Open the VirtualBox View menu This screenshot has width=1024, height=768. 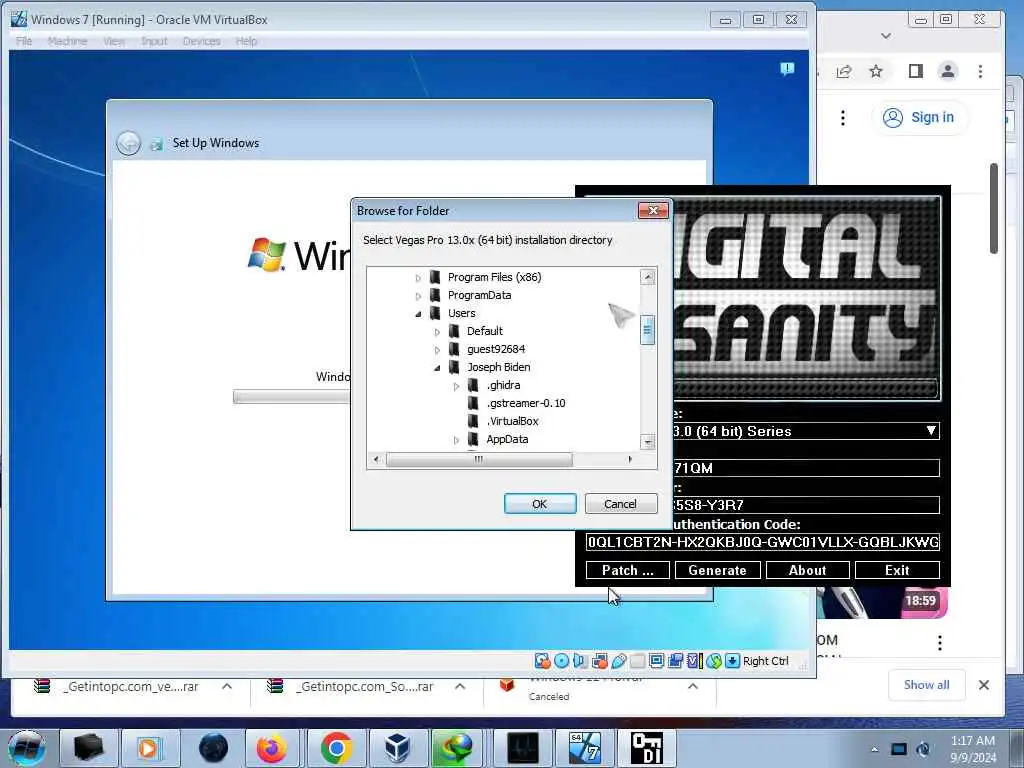pos(114,41)
